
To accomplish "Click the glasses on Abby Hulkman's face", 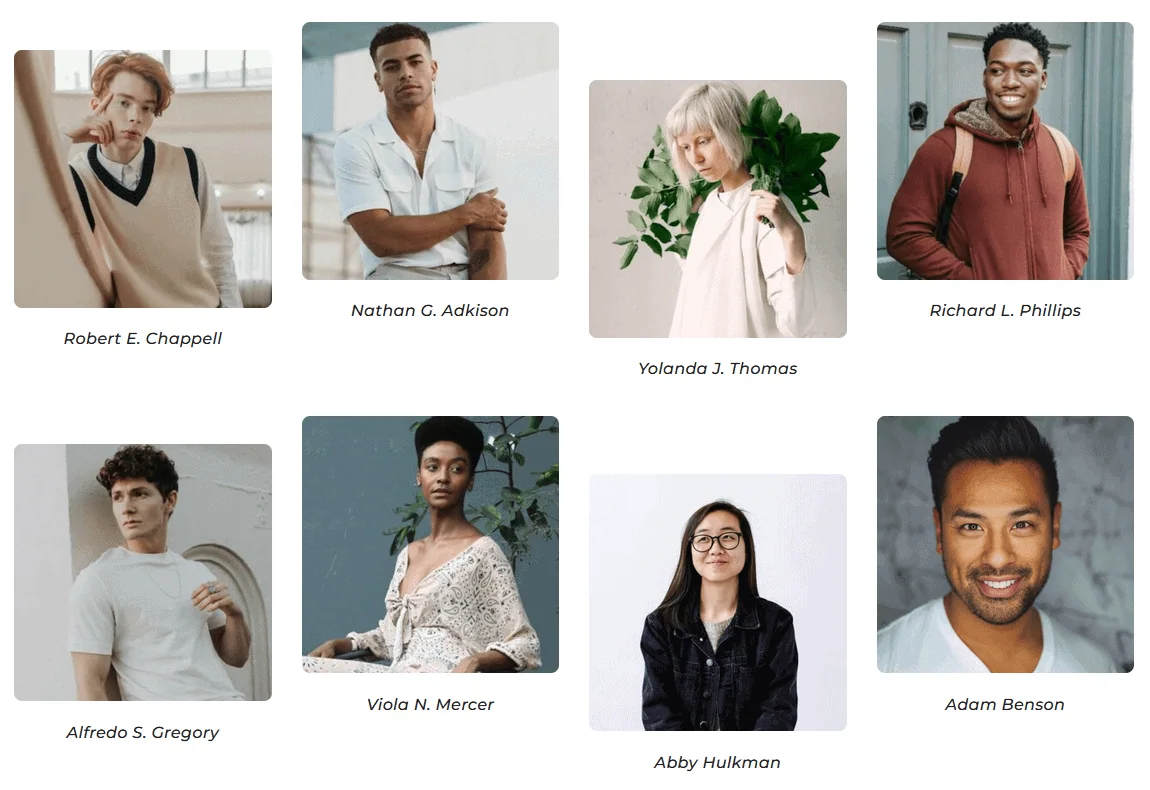I will [x=716, y=543].
